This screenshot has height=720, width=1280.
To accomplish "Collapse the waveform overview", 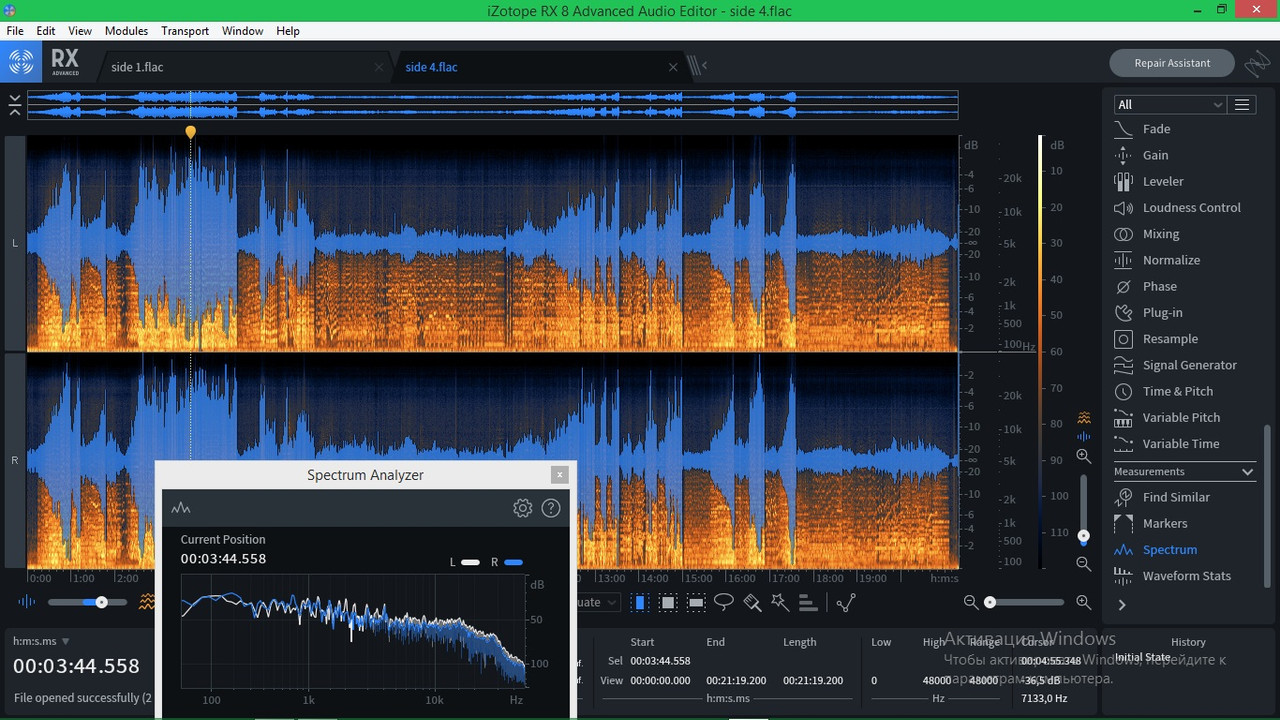I will point(14,104).
